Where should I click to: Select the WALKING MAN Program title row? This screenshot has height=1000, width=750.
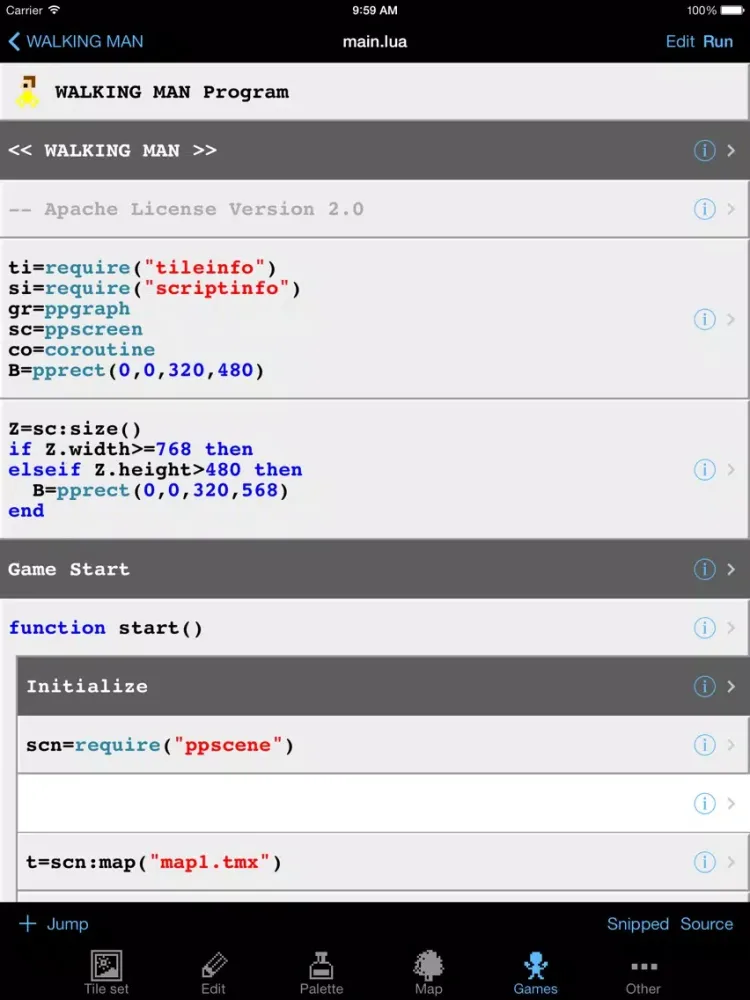(375, 91)
